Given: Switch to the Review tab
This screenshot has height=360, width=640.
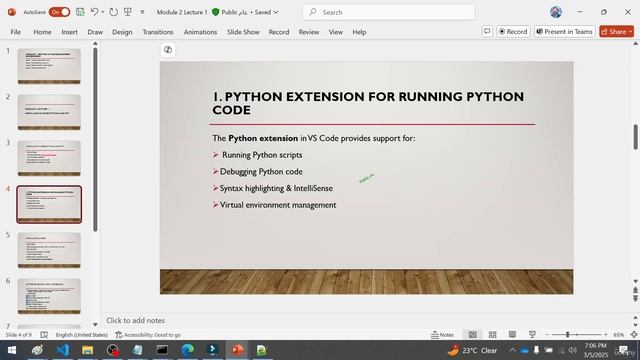Looking at the screenshot, I should (x=309, y=32).
